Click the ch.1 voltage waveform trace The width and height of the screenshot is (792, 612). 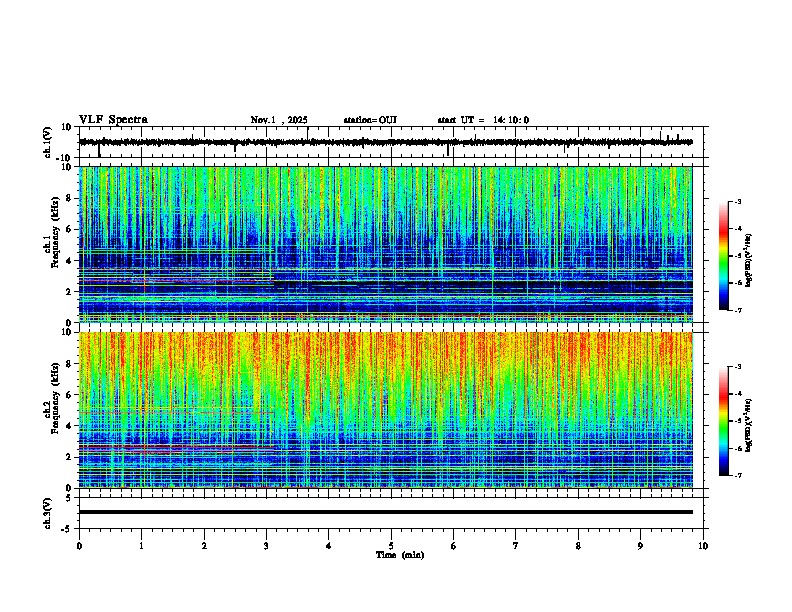(386, 142)
